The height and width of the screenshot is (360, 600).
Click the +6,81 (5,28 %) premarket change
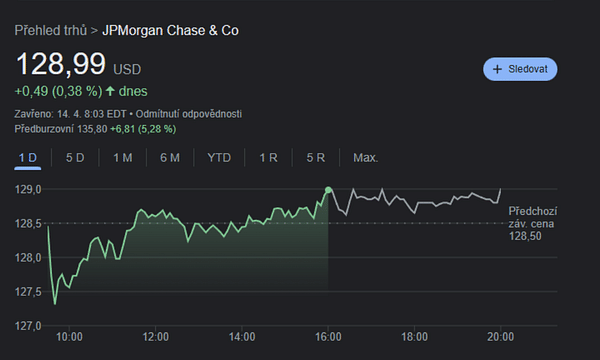point(143,129)
